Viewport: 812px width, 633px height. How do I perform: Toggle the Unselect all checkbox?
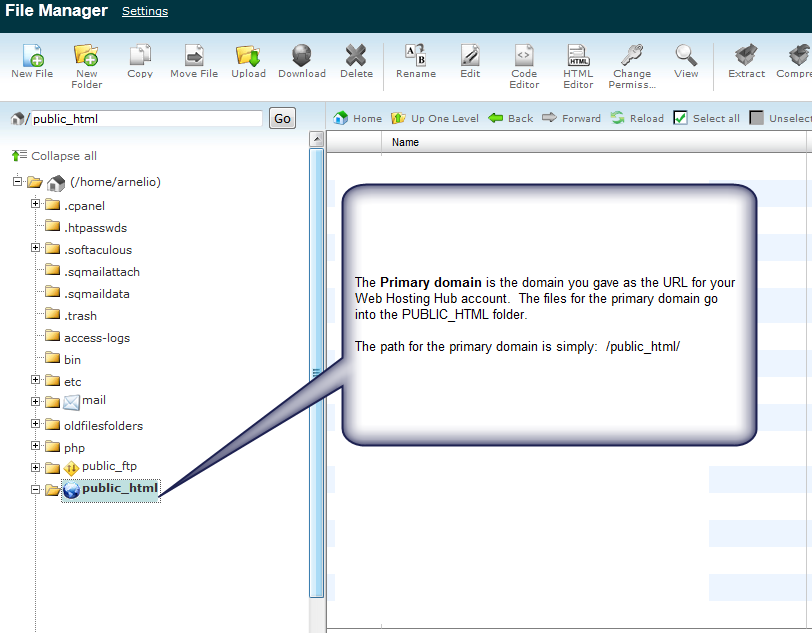(x=757, y=118)
